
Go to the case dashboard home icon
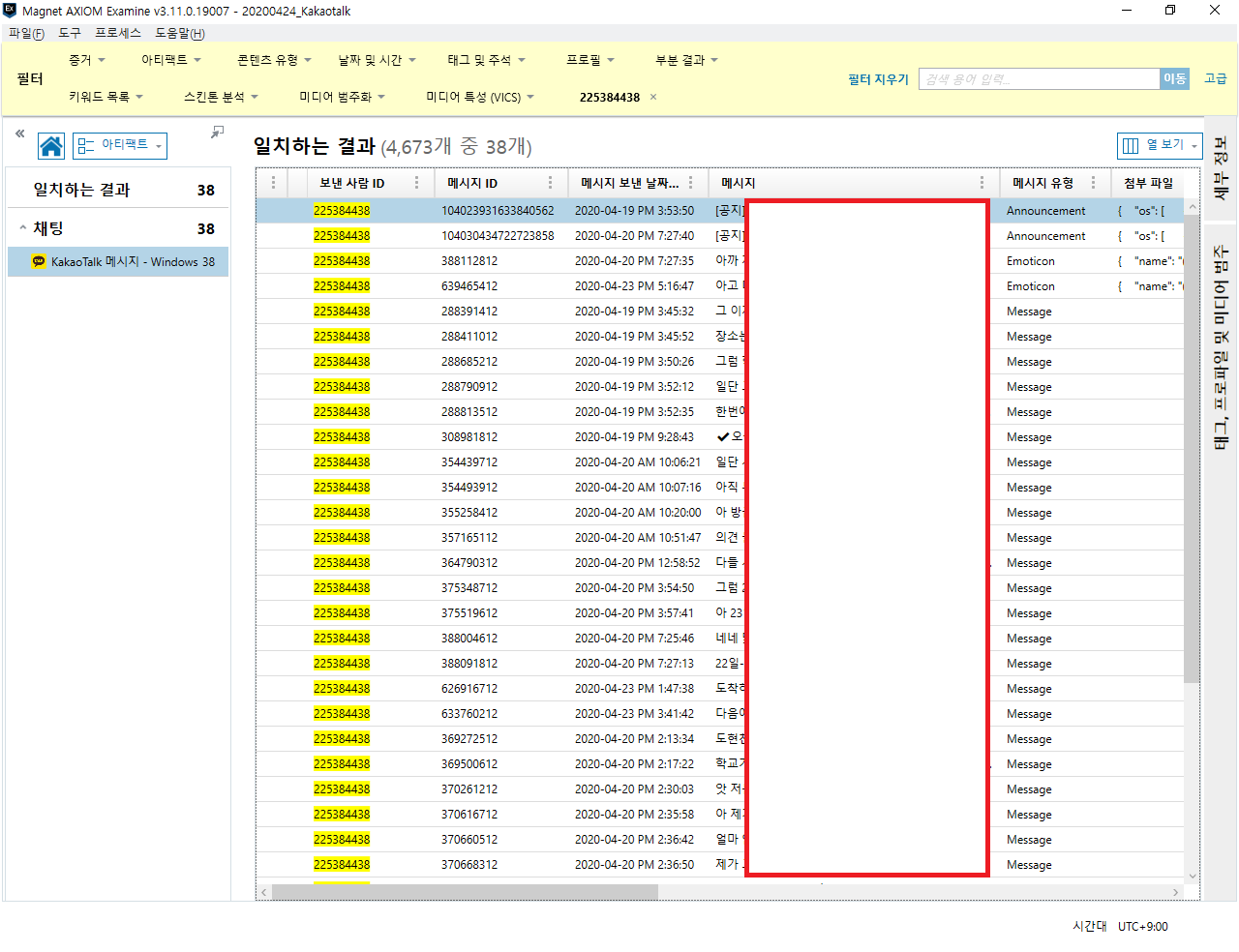pos(51,146)
